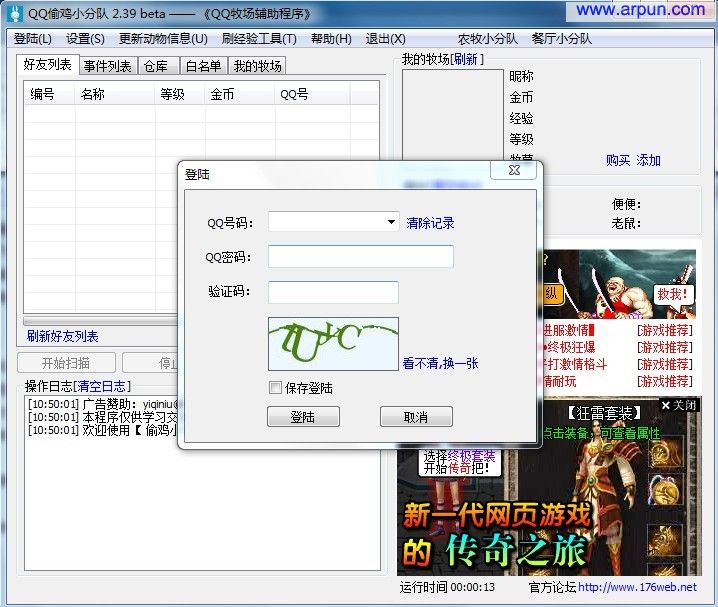Click the 等级 column header
Image resolution: width=718 pixels, height=607 pixels.
click(180, 94)
